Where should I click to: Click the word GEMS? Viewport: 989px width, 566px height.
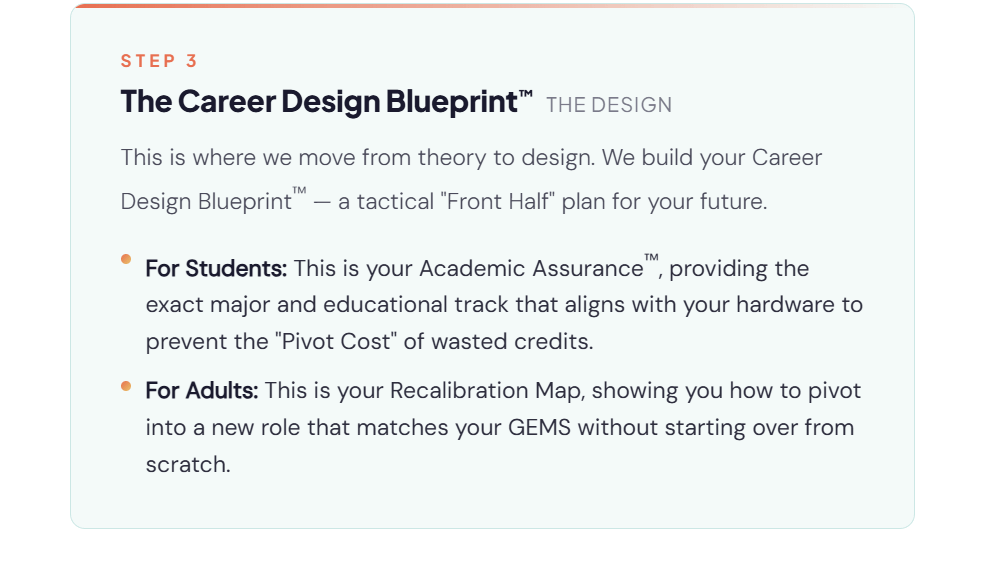tap(540, 427)
